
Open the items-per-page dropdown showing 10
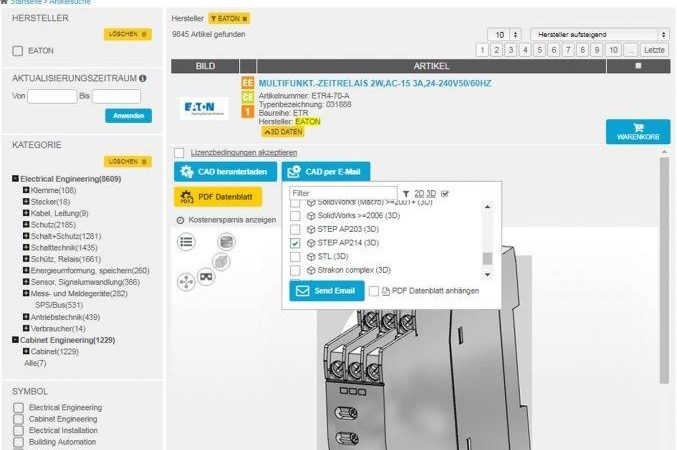point(504,35)
